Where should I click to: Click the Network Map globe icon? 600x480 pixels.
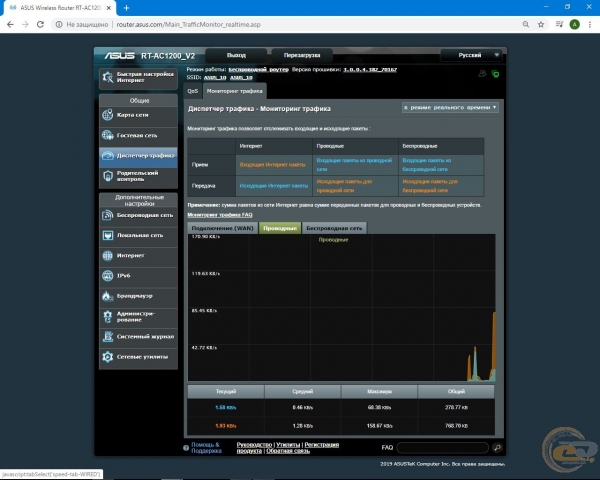108,114
